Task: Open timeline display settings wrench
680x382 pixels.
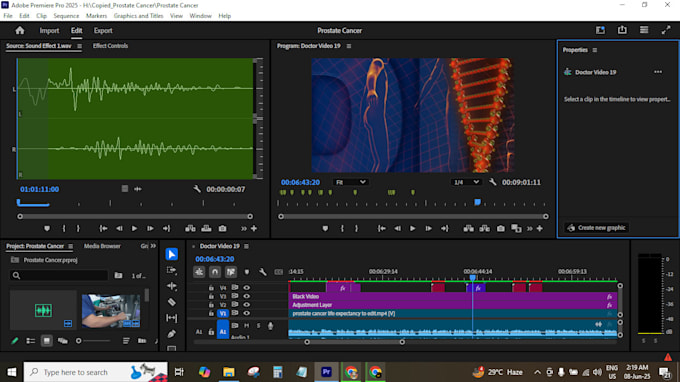Action: pyautogui.click(x=263, y=272)
